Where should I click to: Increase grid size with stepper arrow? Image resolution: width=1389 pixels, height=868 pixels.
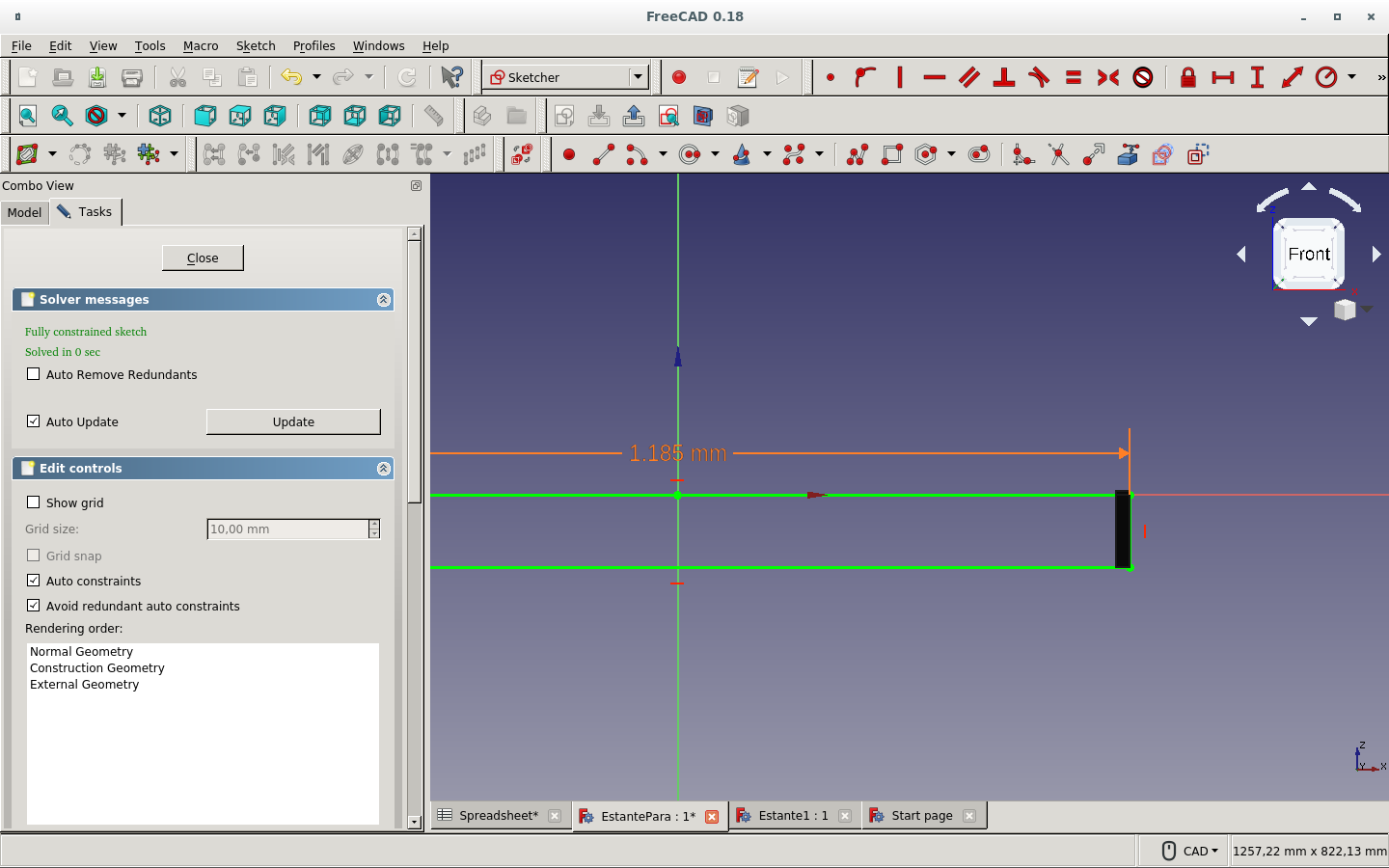(374, 524)
